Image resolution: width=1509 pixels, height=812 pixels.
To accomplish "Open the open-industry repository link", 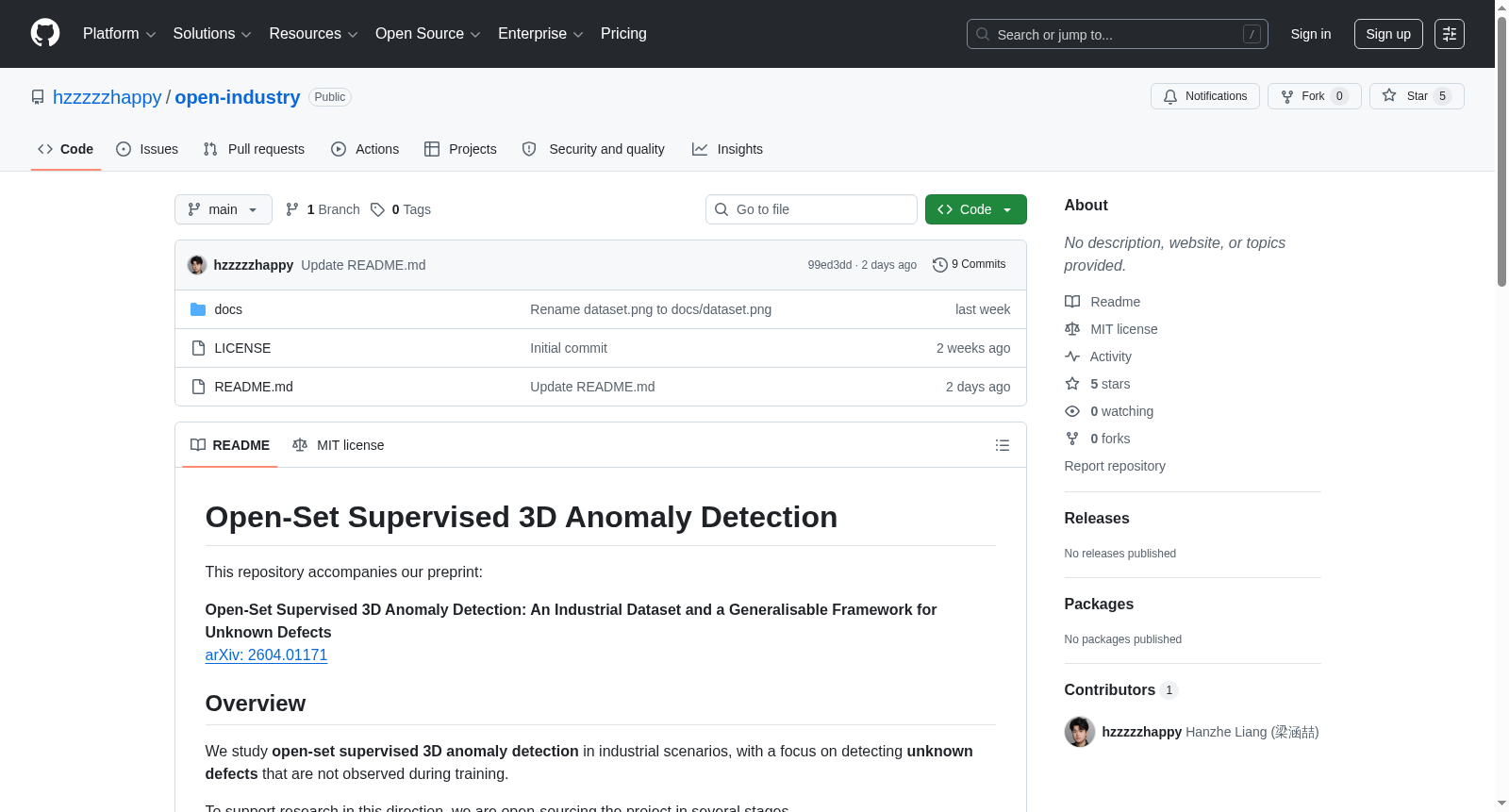I will [x=238, y=97].
